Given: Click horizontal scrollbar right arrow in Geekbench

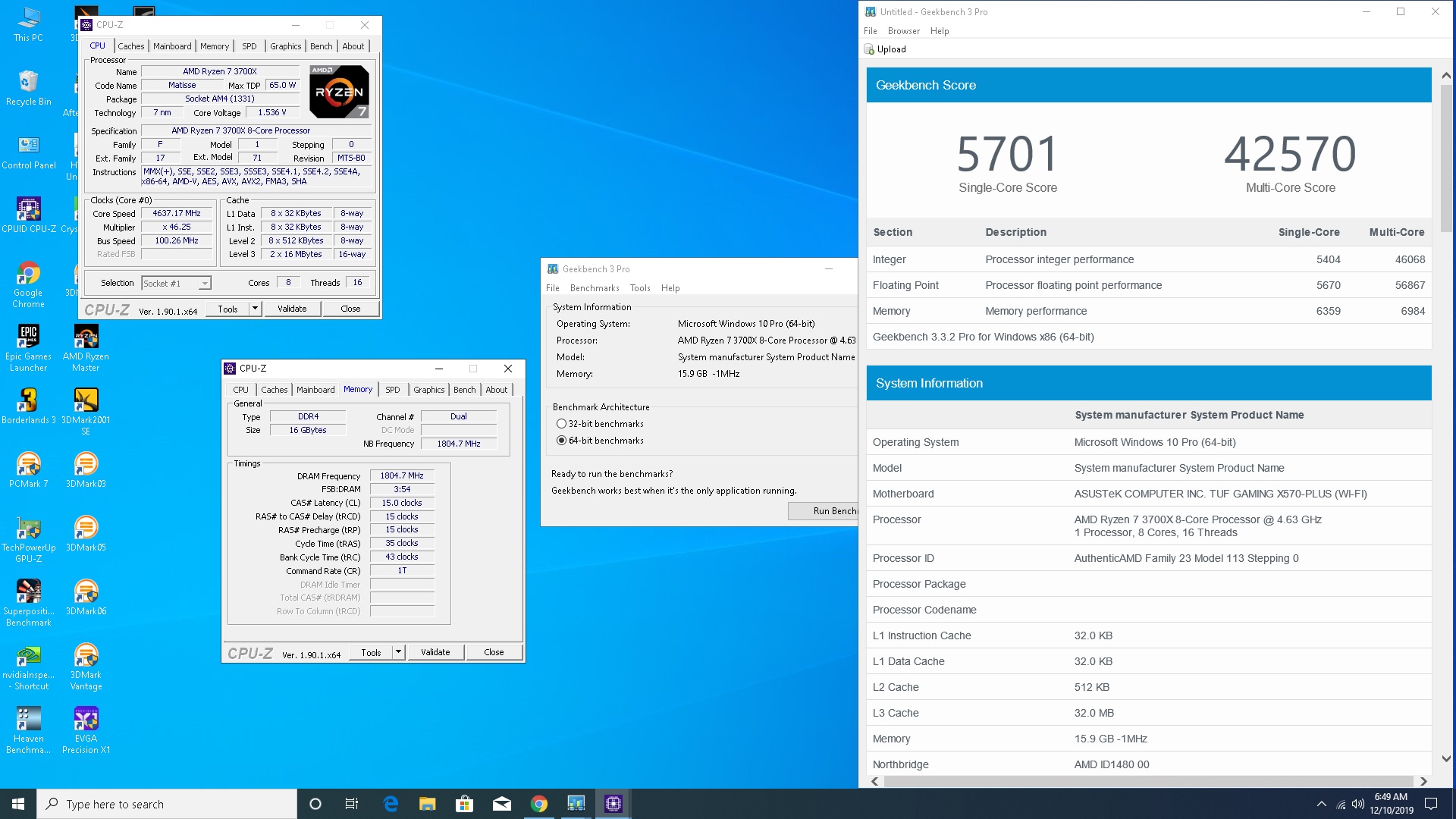Looking at the screenshot, I should 1423,781.
